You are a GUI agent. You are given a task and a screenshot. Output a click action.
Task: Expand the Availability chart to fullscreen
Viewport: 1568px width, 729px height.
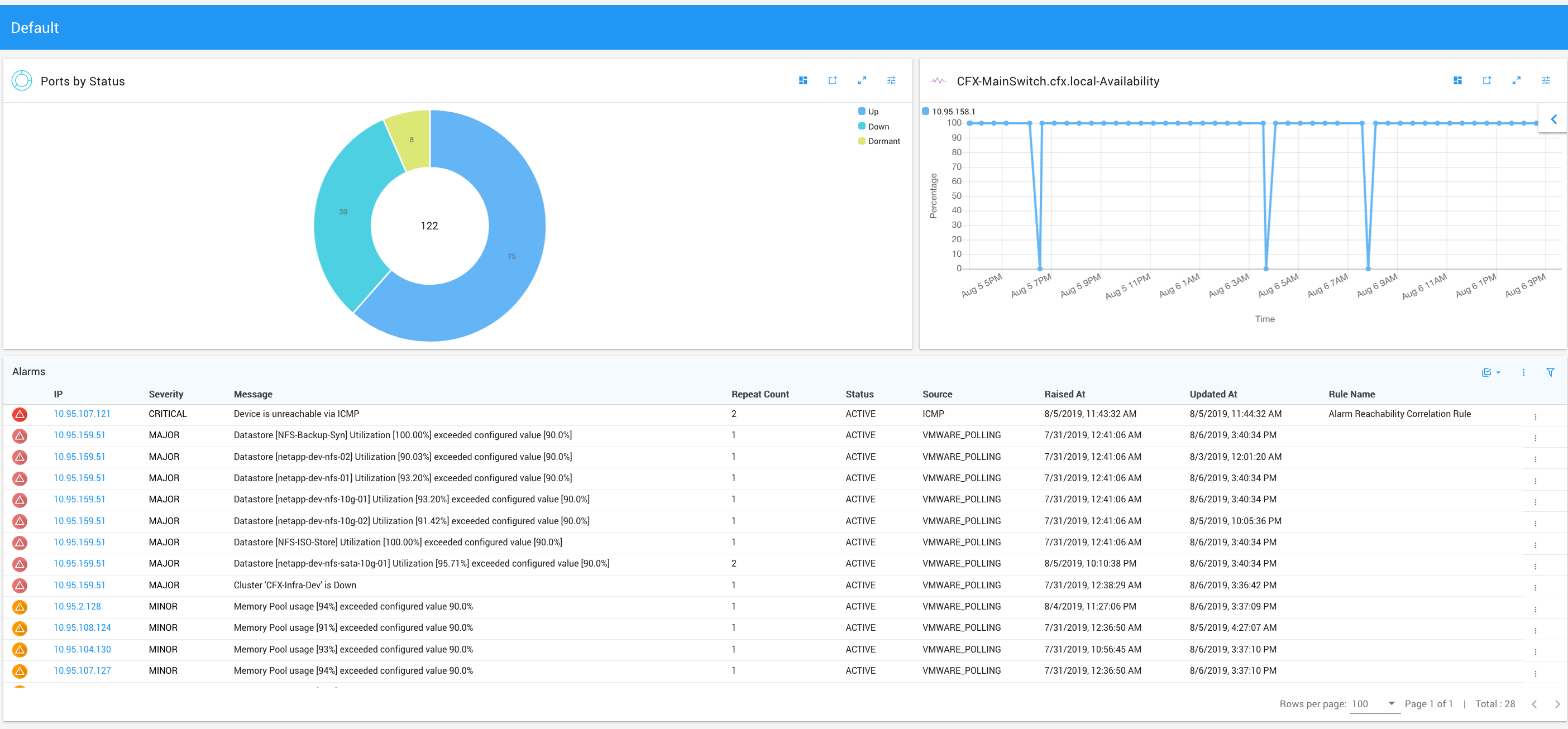click(x=1516, y=80)
